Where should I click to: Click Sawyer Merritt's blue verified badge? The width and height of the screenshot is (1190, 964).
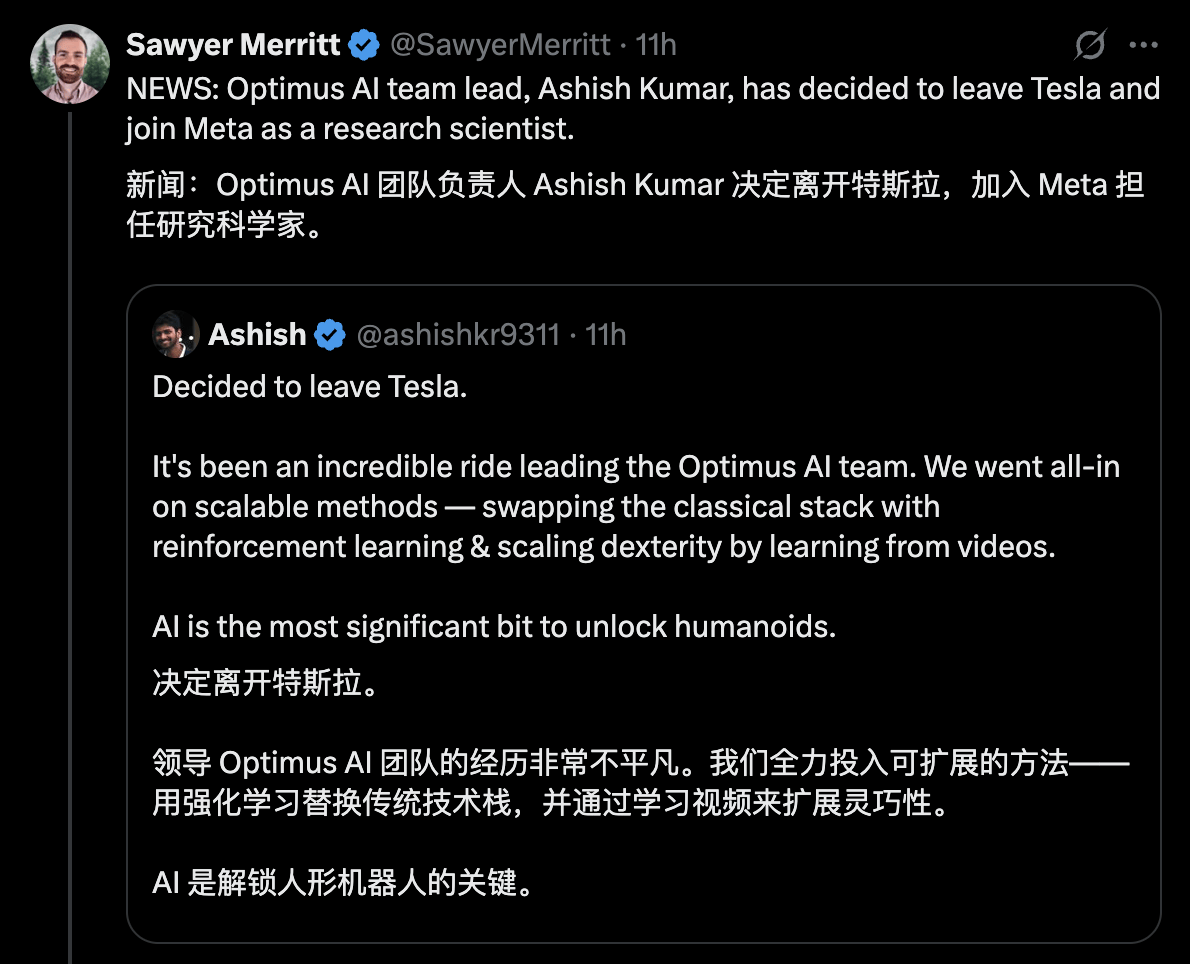364,45
